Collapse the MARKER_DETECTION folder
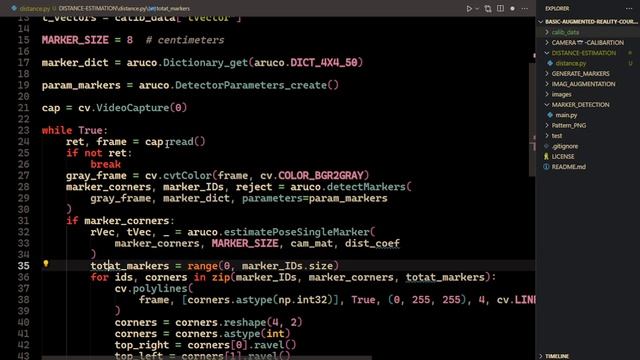Screen dimensions: 640x360 [580, 105]
